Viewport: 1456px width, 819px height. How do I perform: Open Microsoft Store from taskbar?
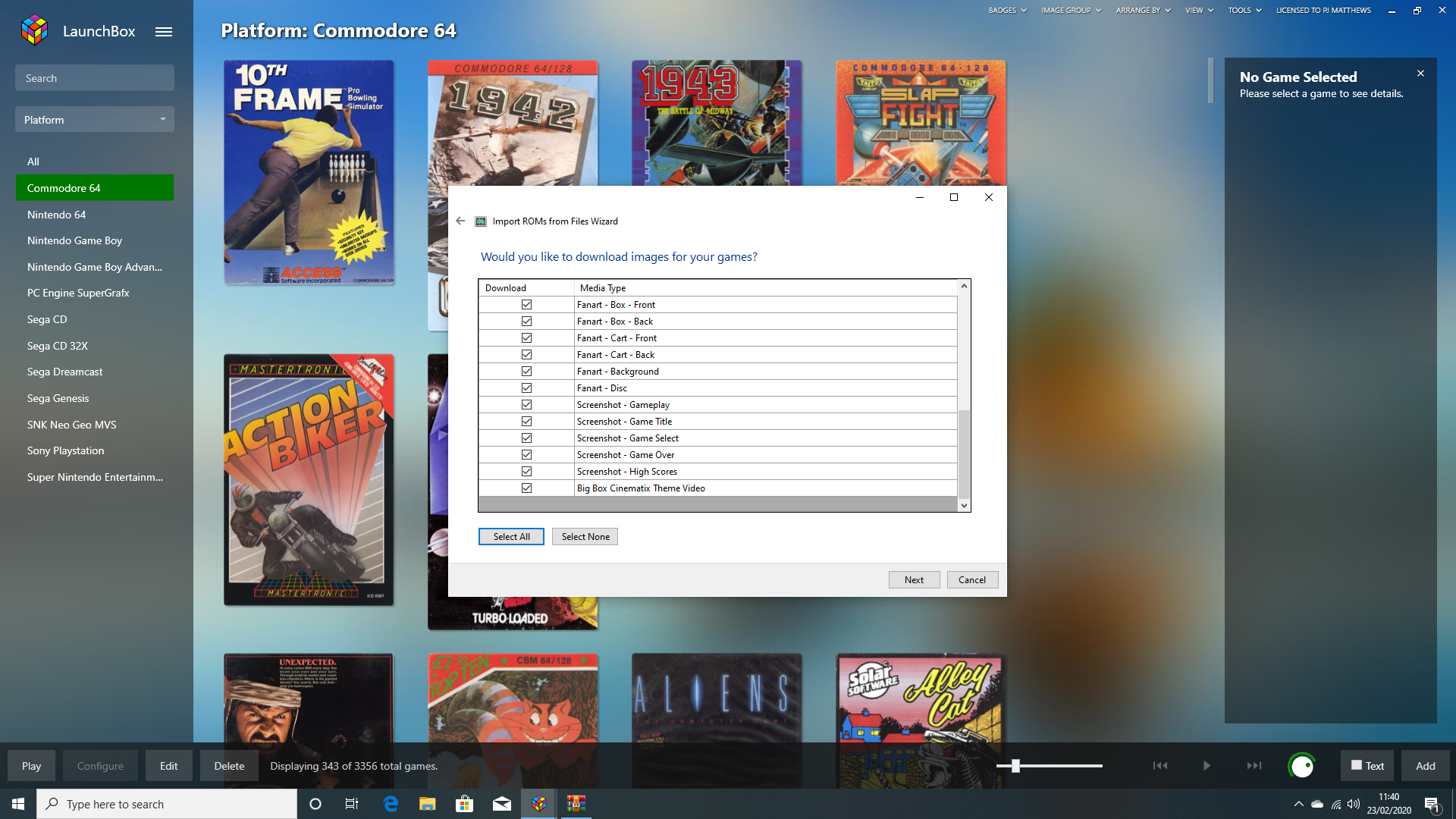pyautogui.click(x=465, y=804)
